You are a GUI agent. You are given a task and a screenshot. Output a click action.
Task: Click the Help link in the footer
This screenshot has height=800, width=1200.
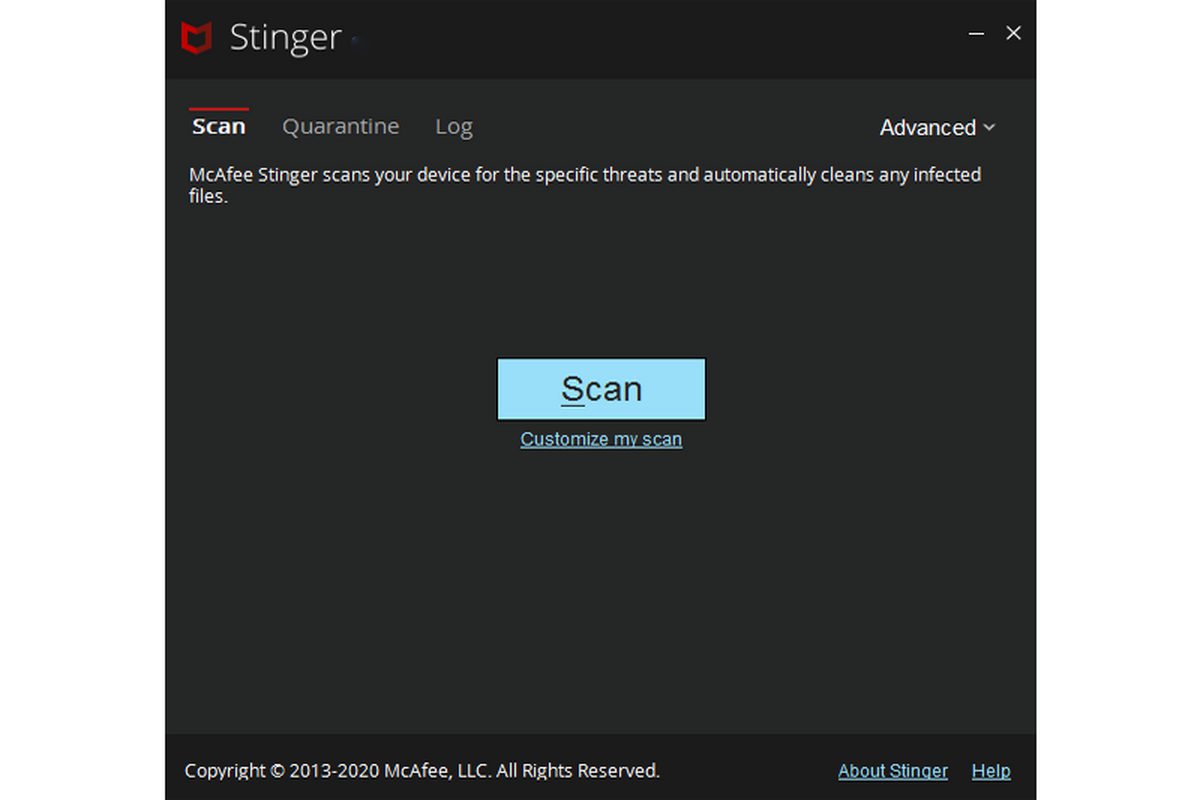point(990,771)
